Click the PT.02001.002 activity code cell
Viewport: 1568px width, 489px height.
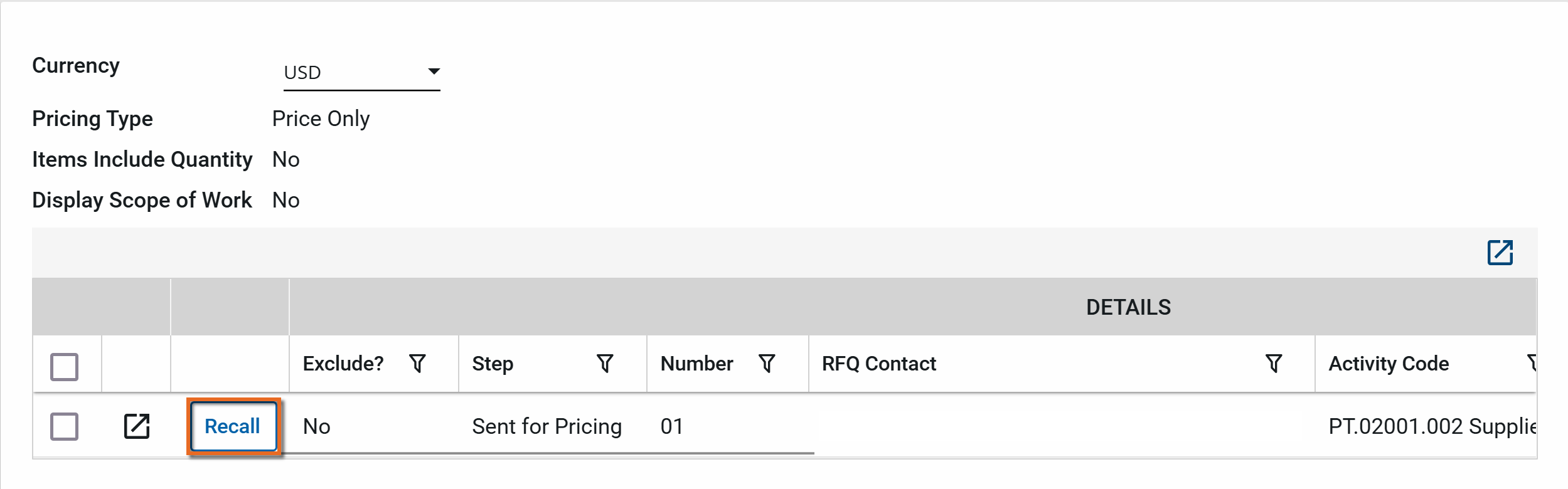[x=1431, y=426]
